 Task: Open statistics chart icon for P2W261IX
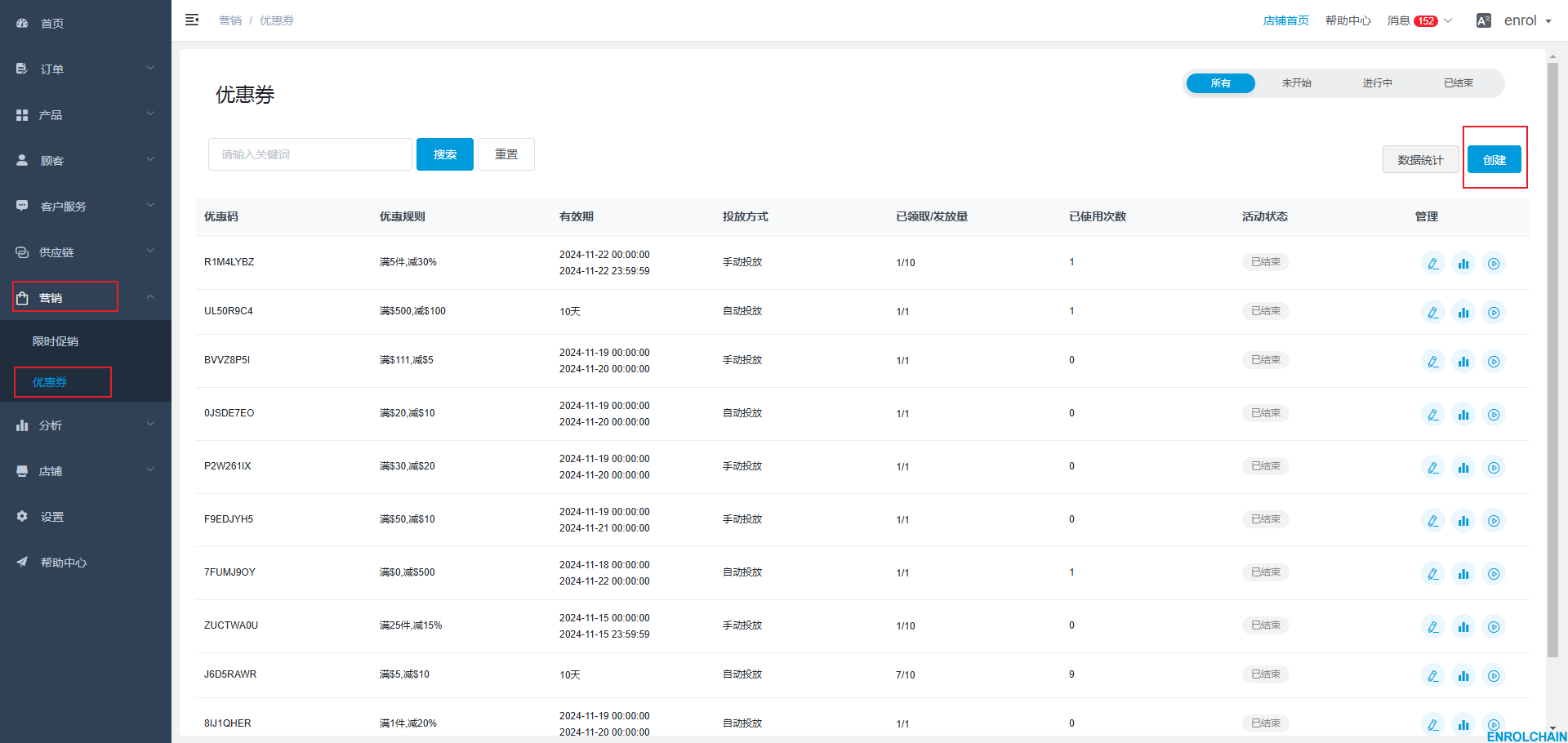pyautogui.click(x=1463, y=467)
